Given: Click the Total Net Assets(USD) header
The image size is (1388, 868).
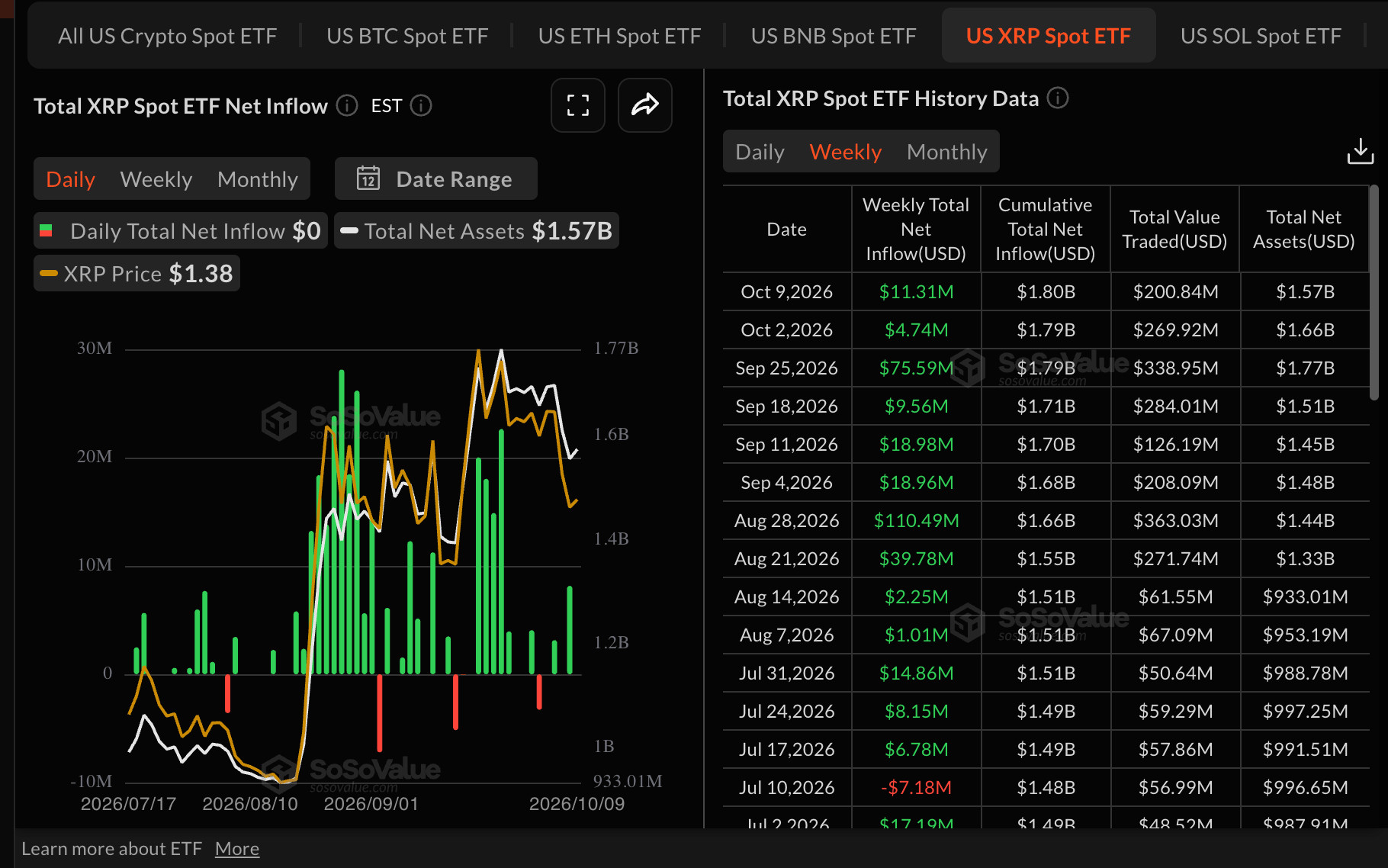Looking at the screenshot, I should click(1304, 229).
